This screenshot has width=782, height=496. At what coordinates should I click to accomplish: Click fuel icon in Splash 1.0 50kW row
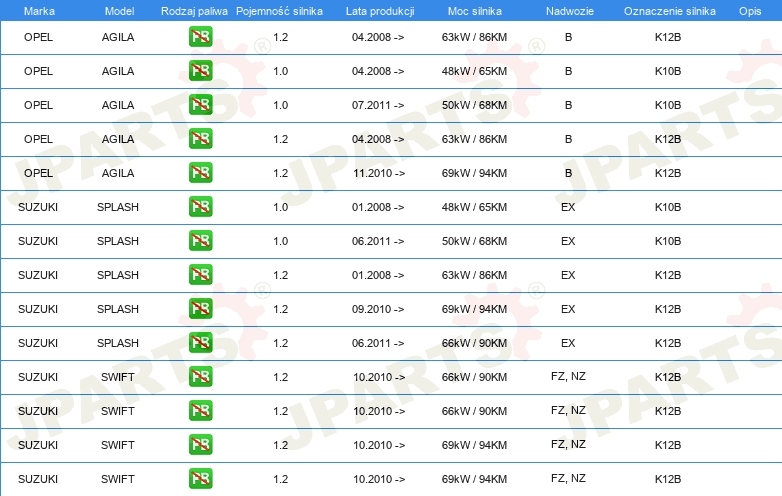pos(200,240)
